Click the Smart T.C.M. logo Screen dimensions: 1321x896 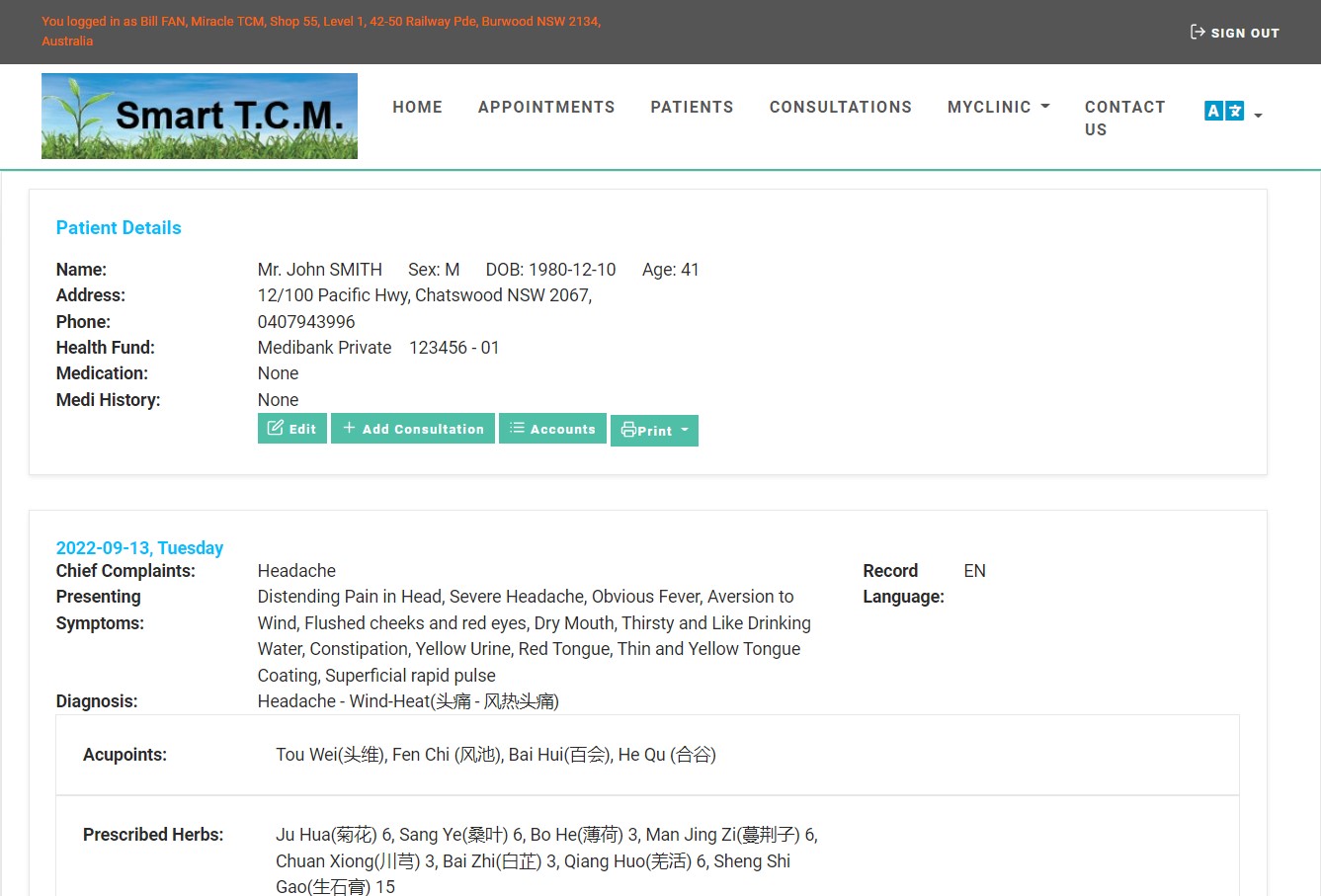[200, 116]
